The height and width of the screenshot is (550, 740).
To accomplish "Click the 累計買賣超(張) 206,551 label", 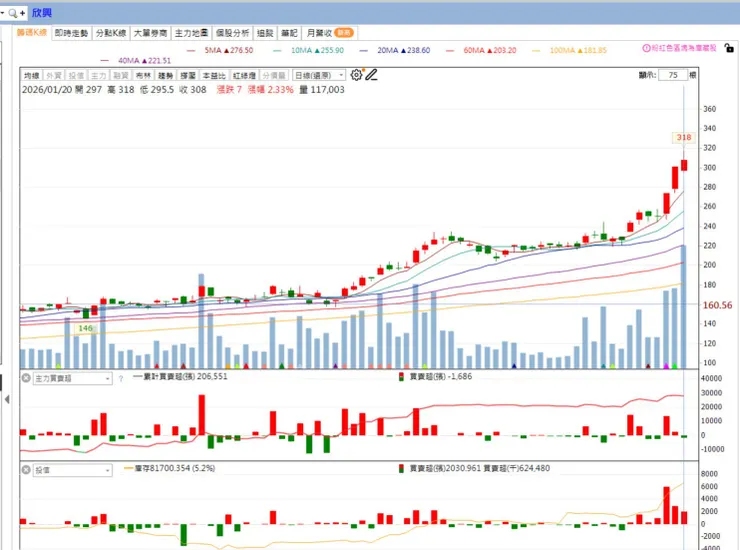I will (x=181, y=376).
